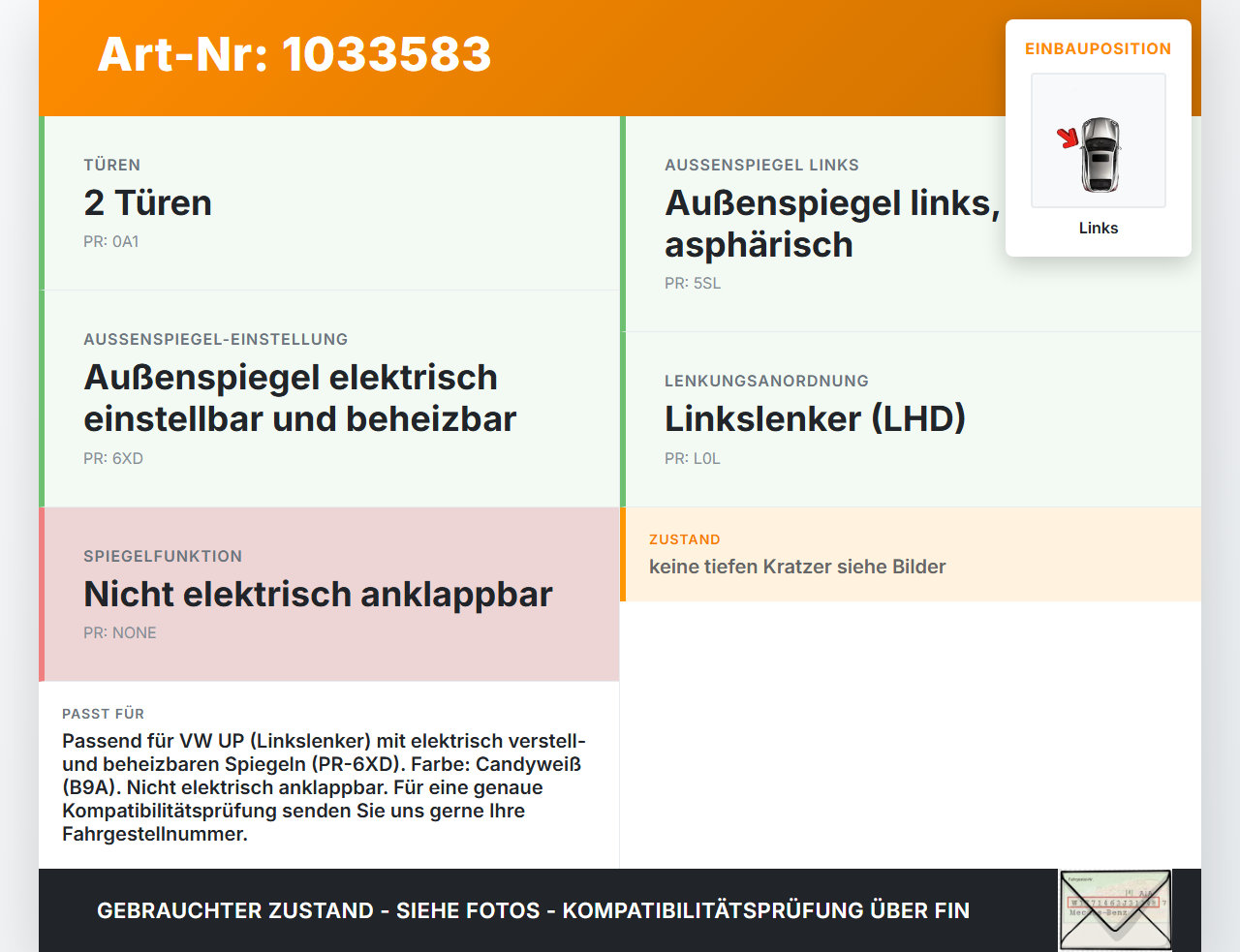Click the EINBAUPOSITION label

pos(1099,48)
